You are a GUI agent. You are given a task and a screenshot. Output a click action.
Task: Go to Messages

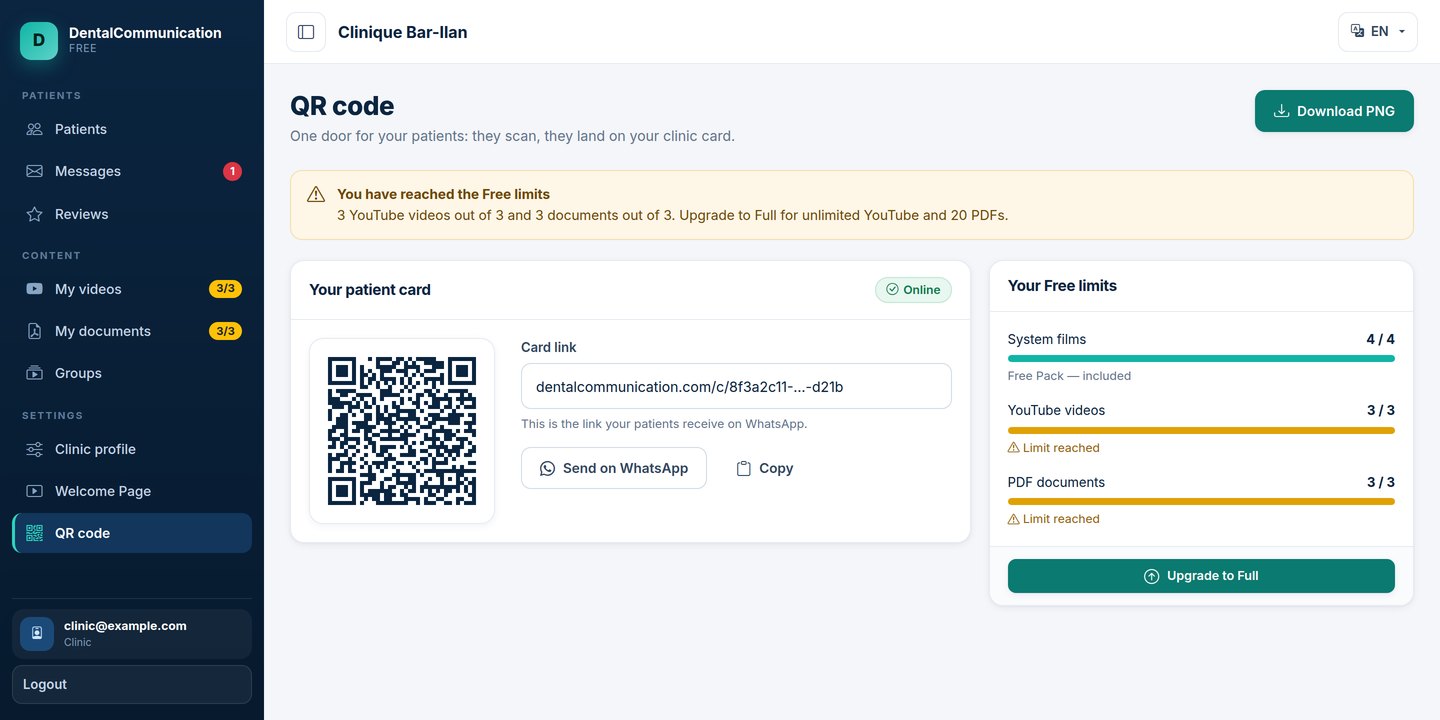coord(132,171)
